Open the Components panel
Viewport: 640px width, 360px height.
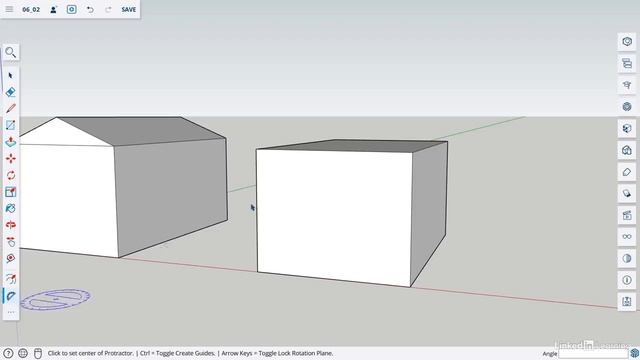[627, 107]
